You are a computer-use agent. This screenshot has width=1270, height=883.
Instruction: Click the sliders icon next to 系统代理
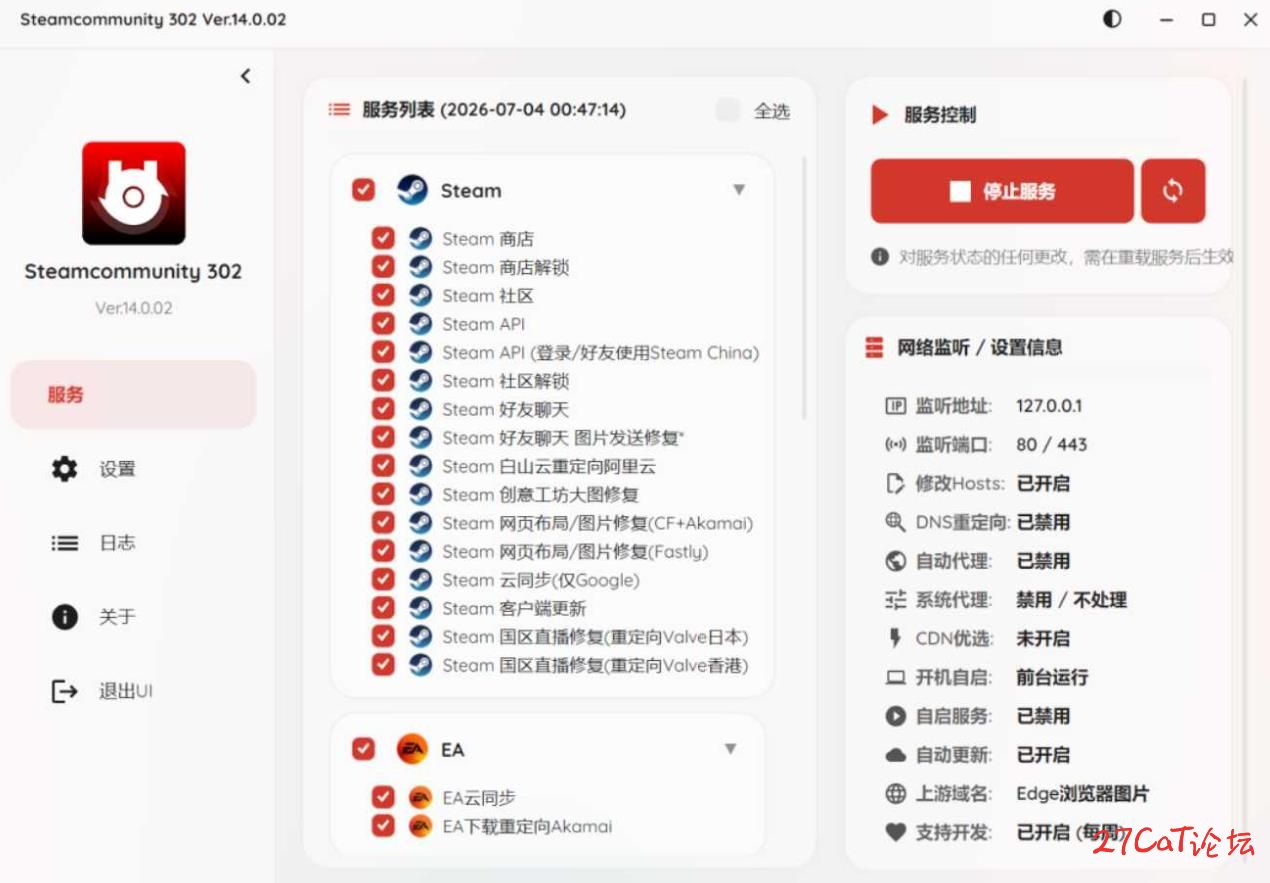[895, 600]
